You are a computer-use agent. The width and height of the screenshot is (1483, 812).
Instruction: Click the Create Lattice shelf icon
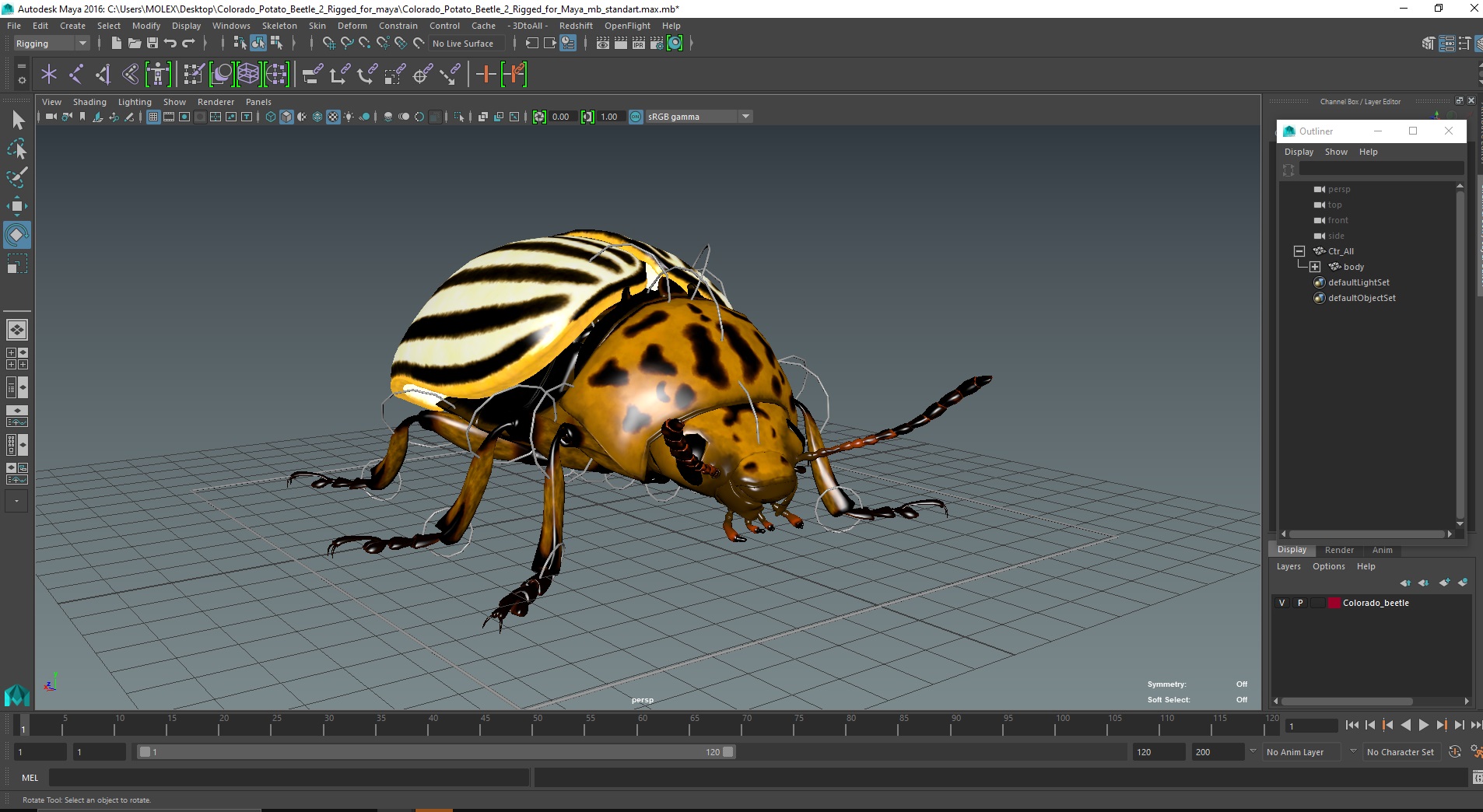[x=248, y=75]
